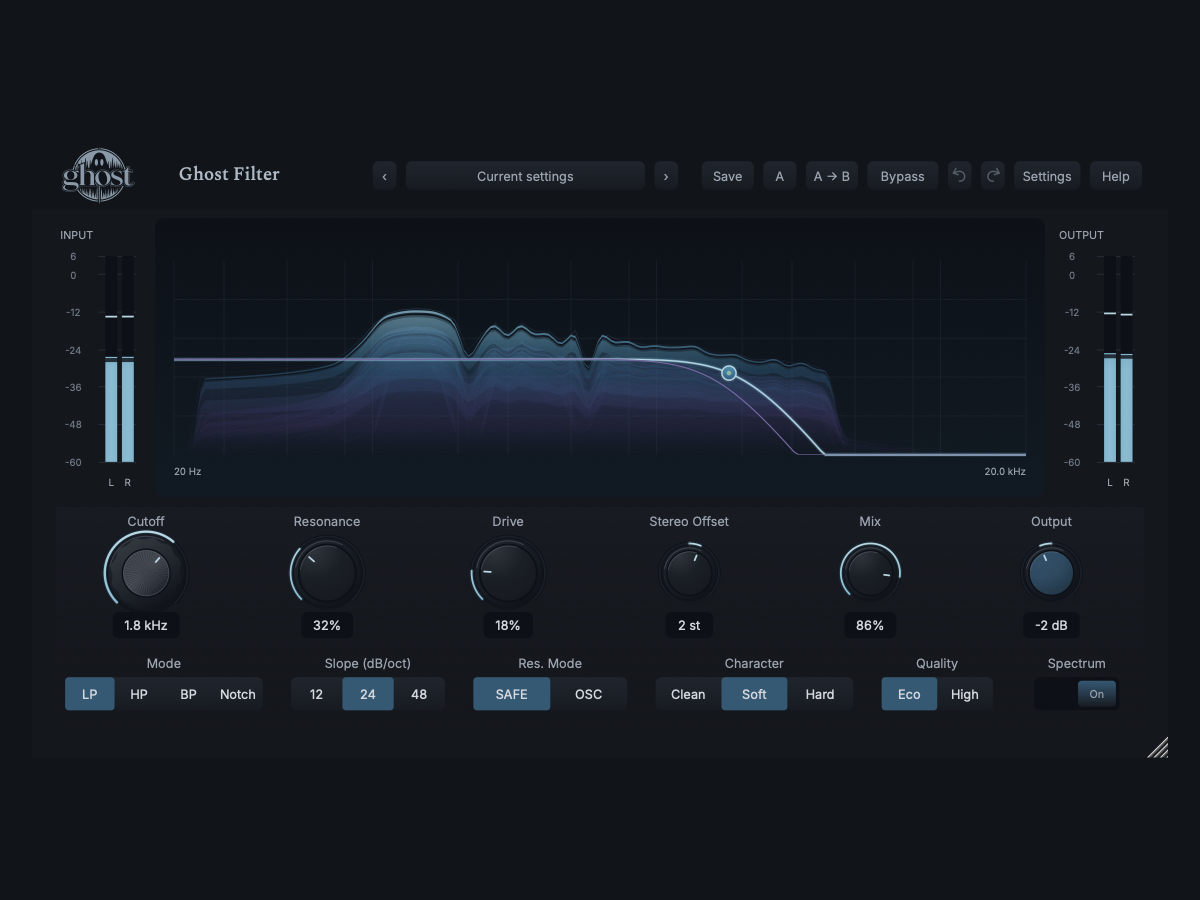Set slope to 12 dB/oct

coord(317,694)
